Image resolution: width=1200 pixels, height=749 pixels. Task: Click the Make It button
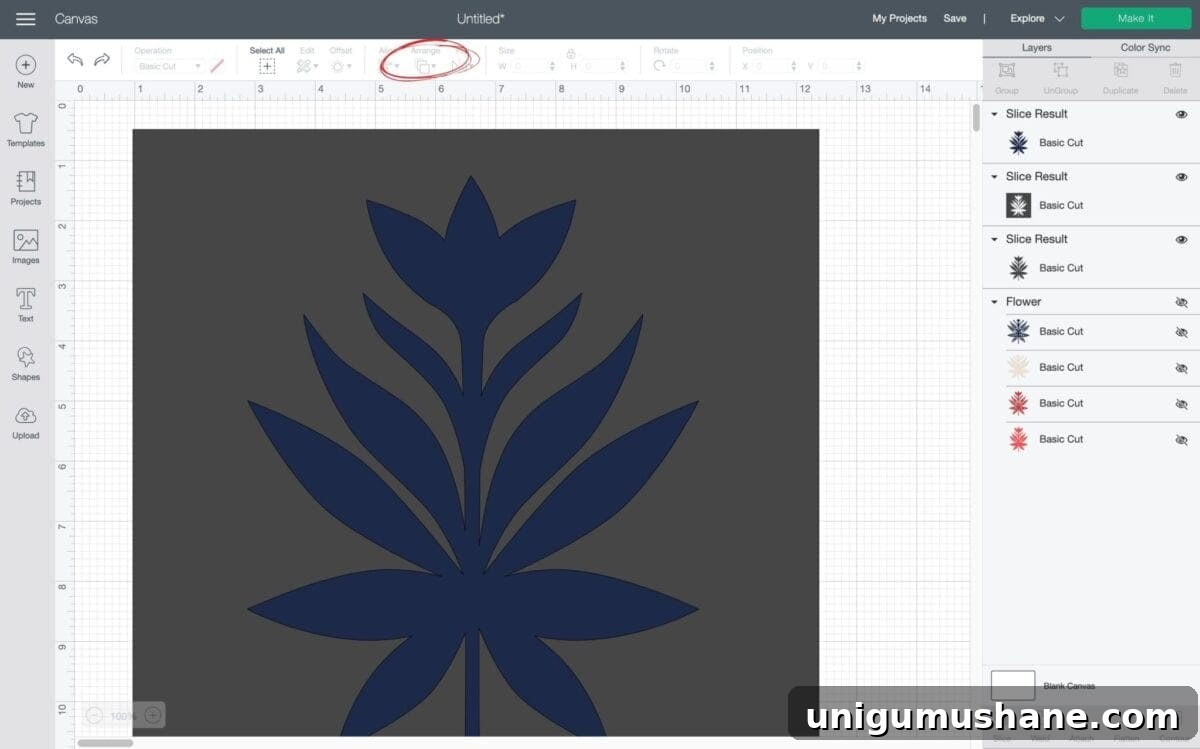click(x=1136, y=19)
